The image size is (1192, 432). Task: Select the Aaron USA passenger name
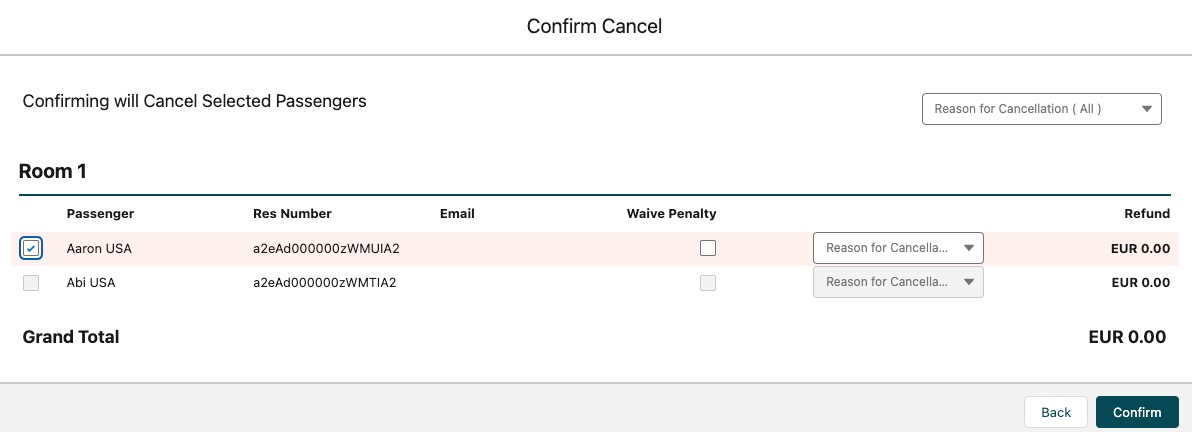(99, 248)
